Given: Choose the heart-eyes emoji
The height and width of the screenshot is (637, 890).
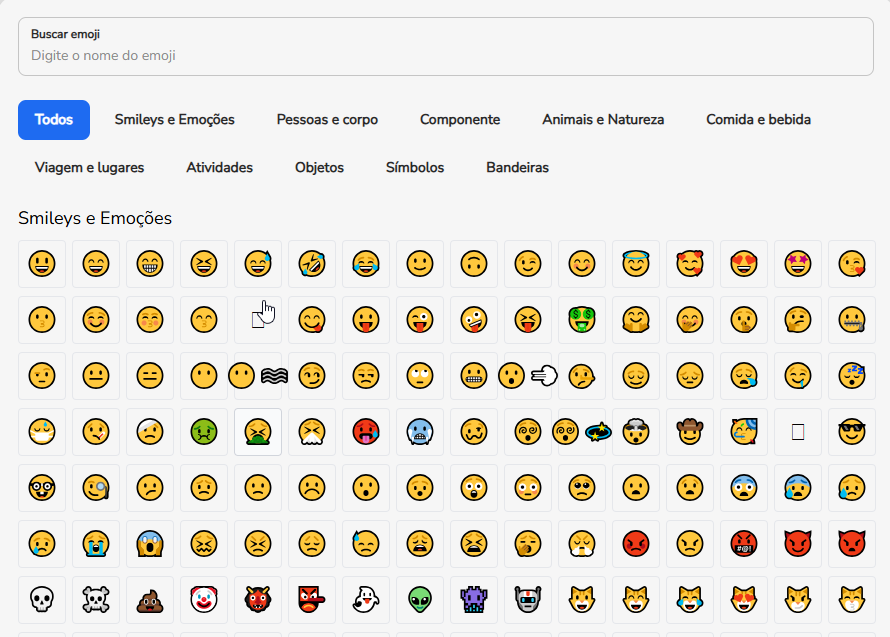Looking at the screenshot, I should (x=744, y=264).
